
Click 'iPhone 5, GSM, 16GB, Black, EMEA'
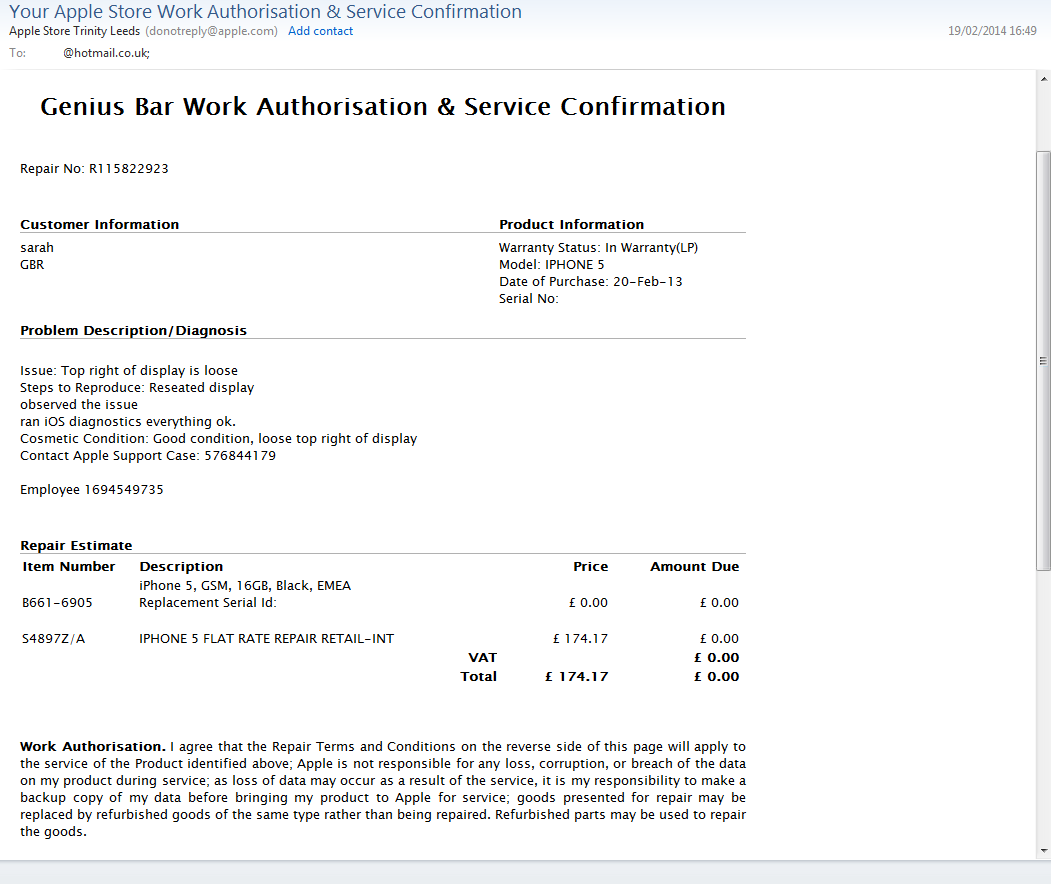click(245, 586)
